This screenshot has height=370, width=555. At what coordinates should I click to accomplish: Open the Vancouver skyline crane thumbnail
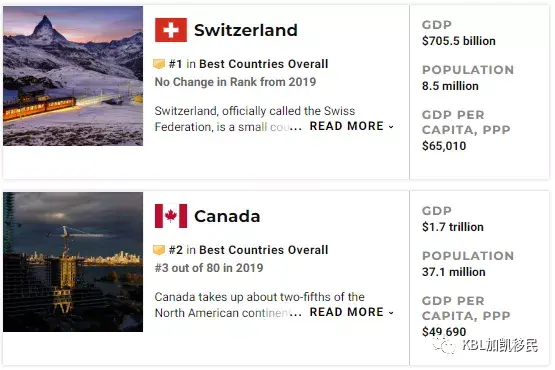pyautogui.click(x=73, y=262)
